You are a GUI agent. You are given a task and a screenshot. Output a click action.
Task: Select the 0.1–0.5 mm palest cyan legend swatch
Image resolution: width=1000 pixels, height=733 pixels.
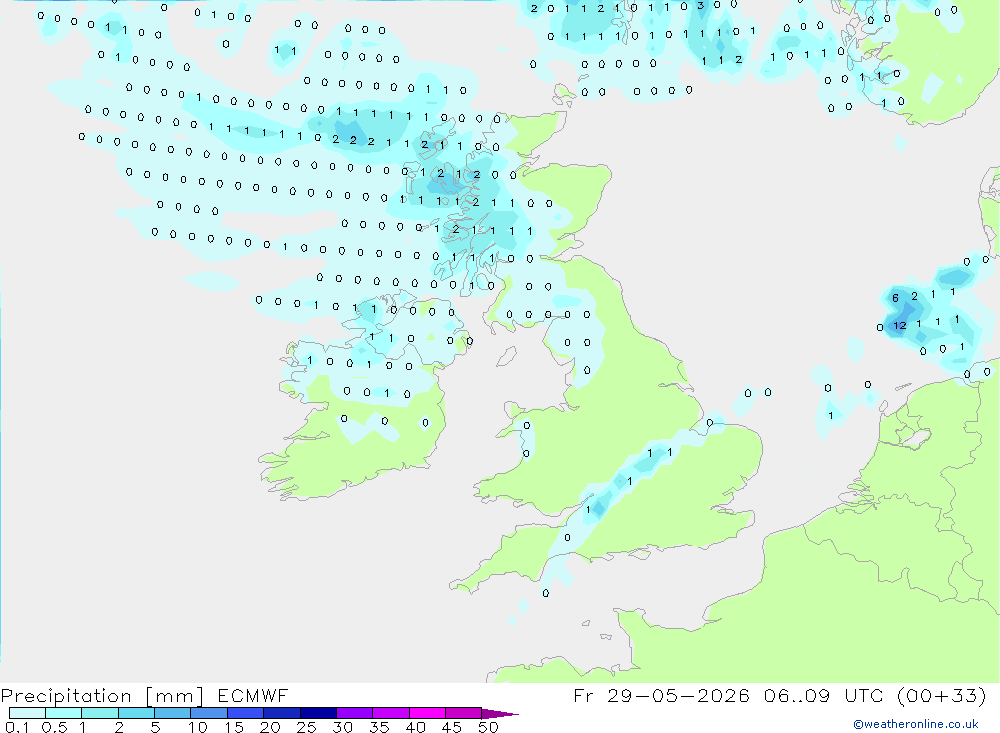pos(27,713)
